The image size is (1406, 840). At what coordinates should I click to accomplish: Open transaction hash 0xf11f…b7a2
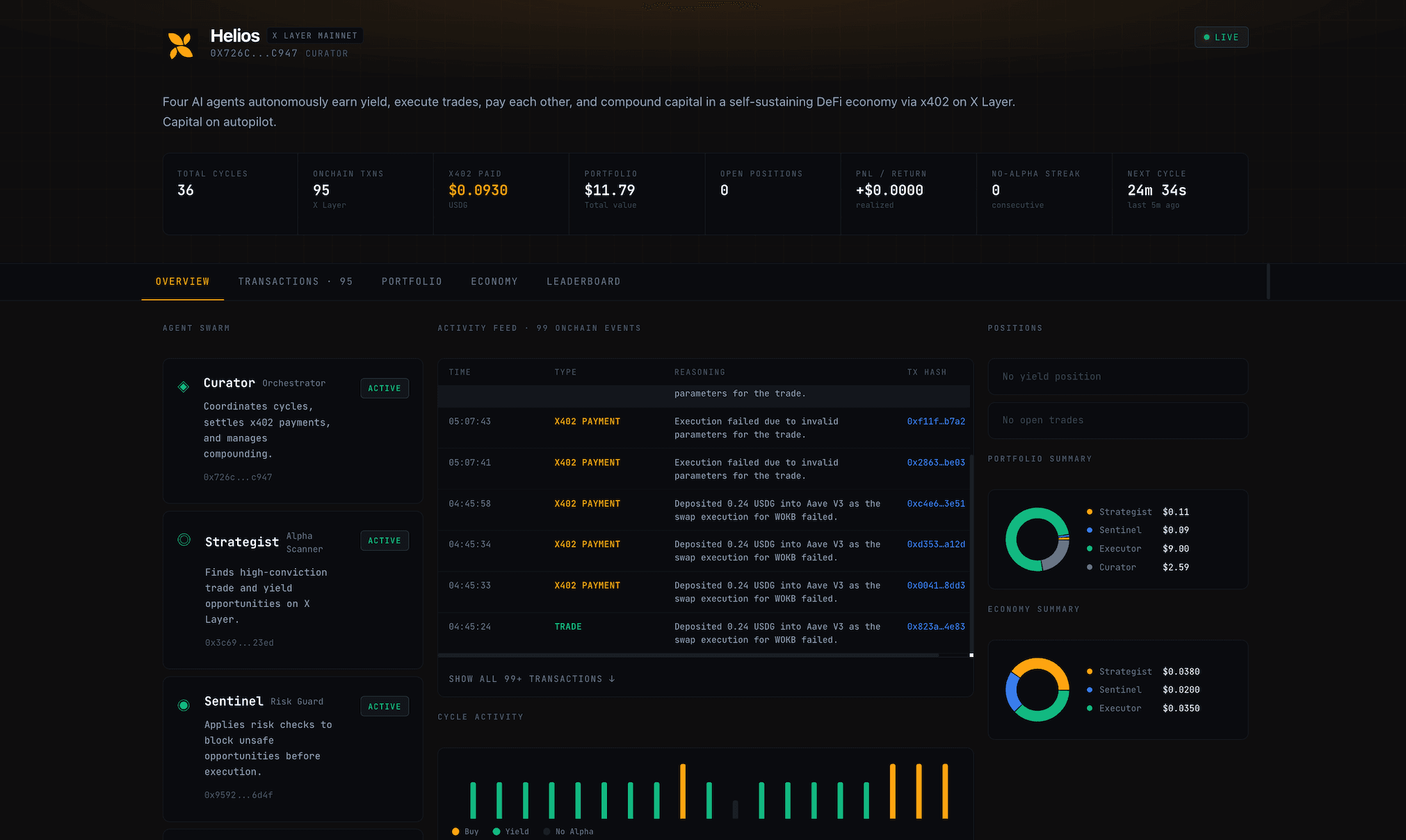[x=936, y=421]
